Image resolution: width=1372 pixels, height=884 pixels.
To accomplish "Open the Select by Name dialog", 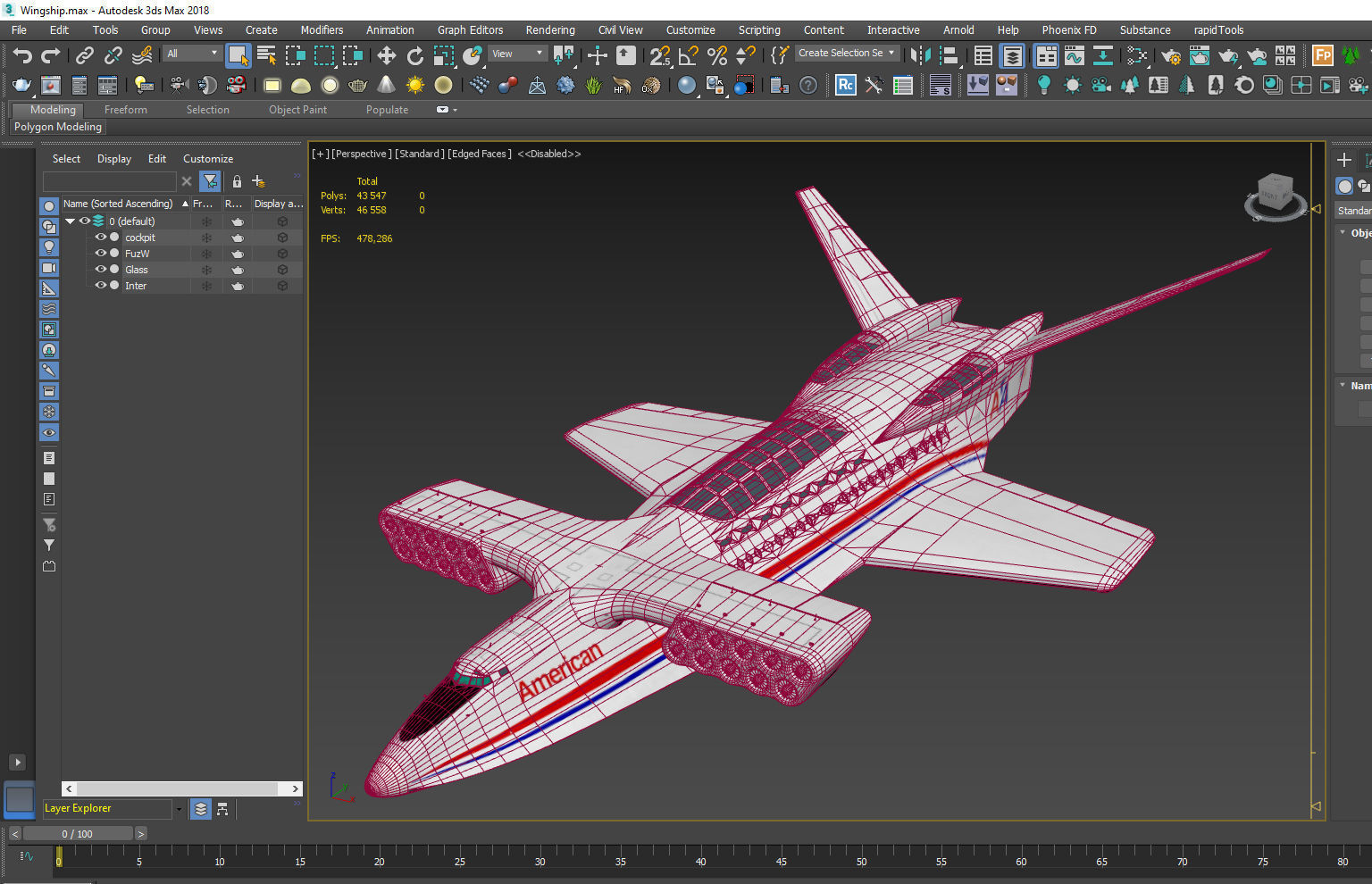I will pyautogui.click(x=266, y=55).
